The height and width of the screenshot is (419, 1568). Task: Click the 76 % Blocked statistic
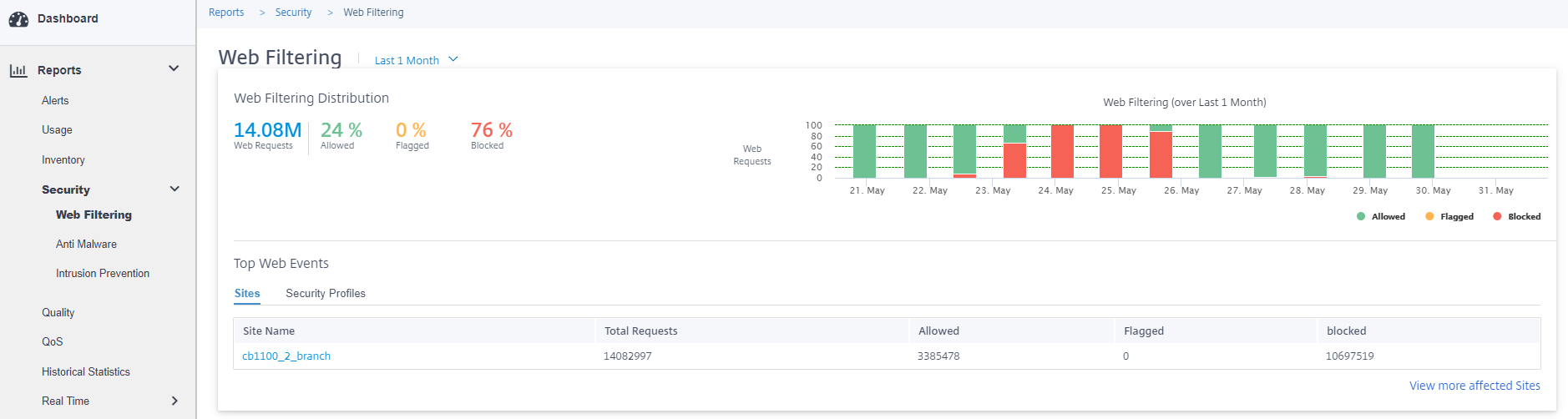tap(492, 130)
